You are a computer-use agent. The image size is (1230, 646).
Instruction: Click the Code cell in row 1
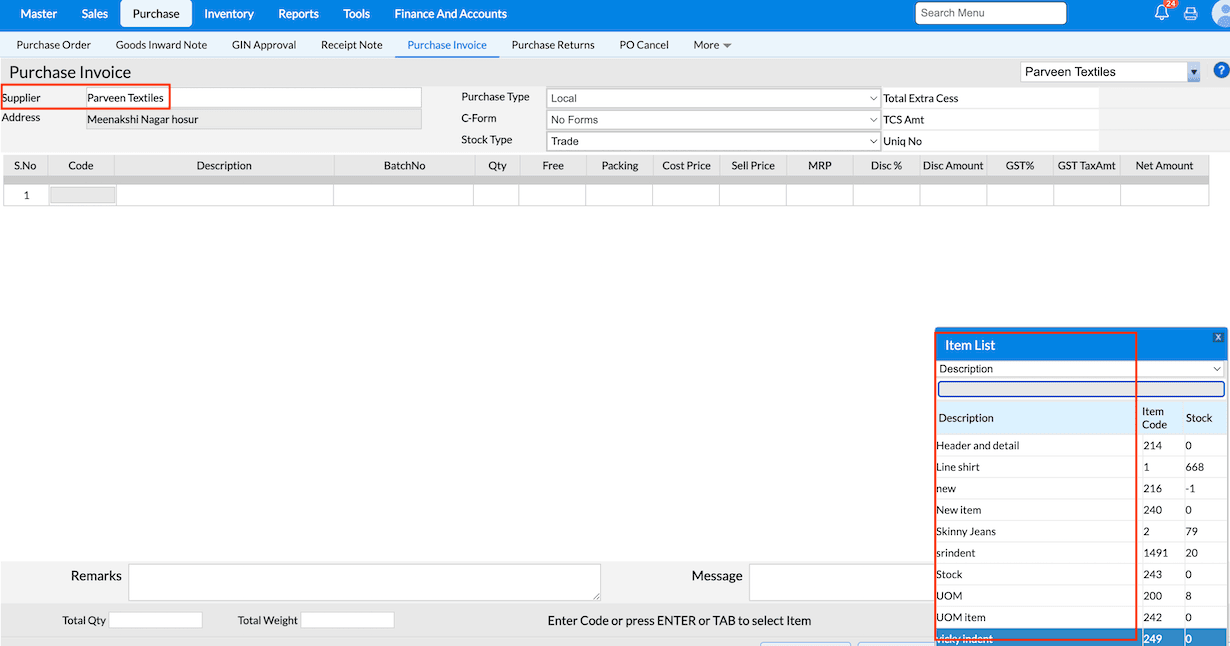(82, 195)
